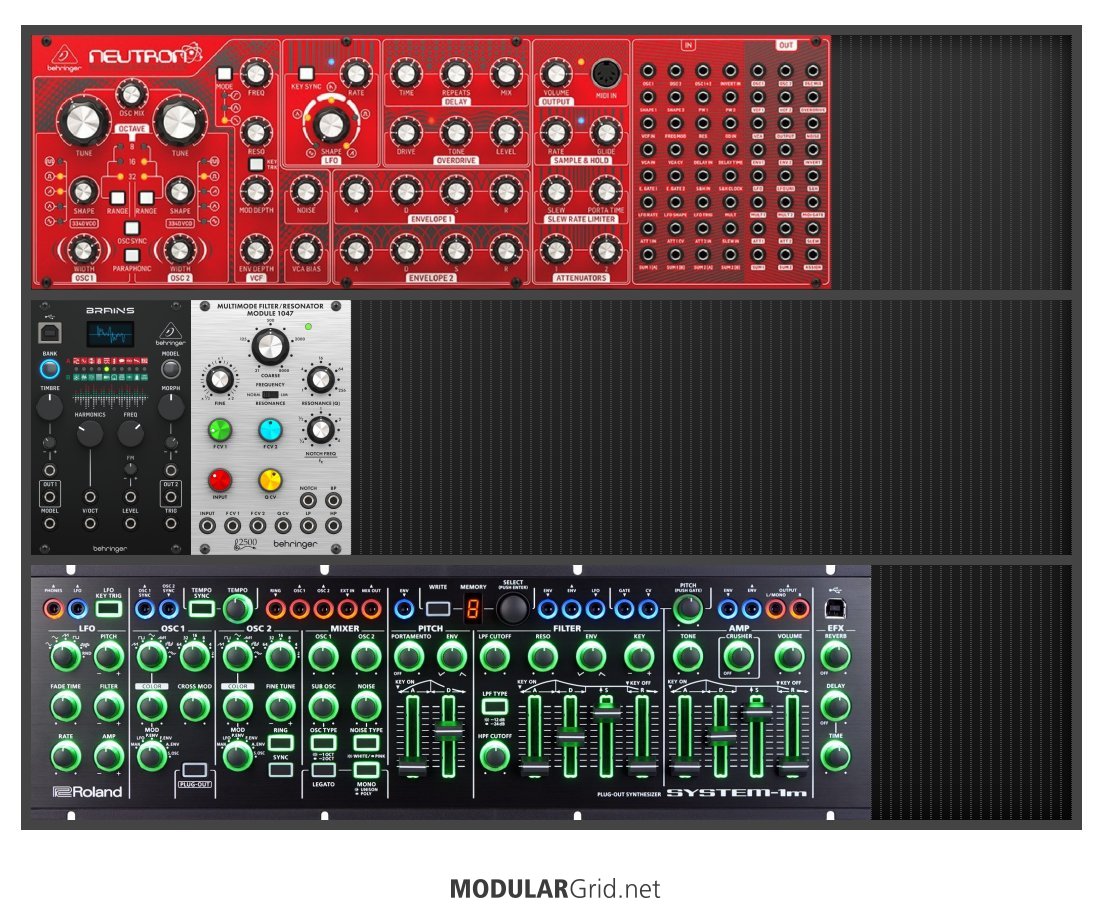Click the USB port on System-1m
Image resolution: width=1112 pixels, height=910 pixels.
point(835,608)
